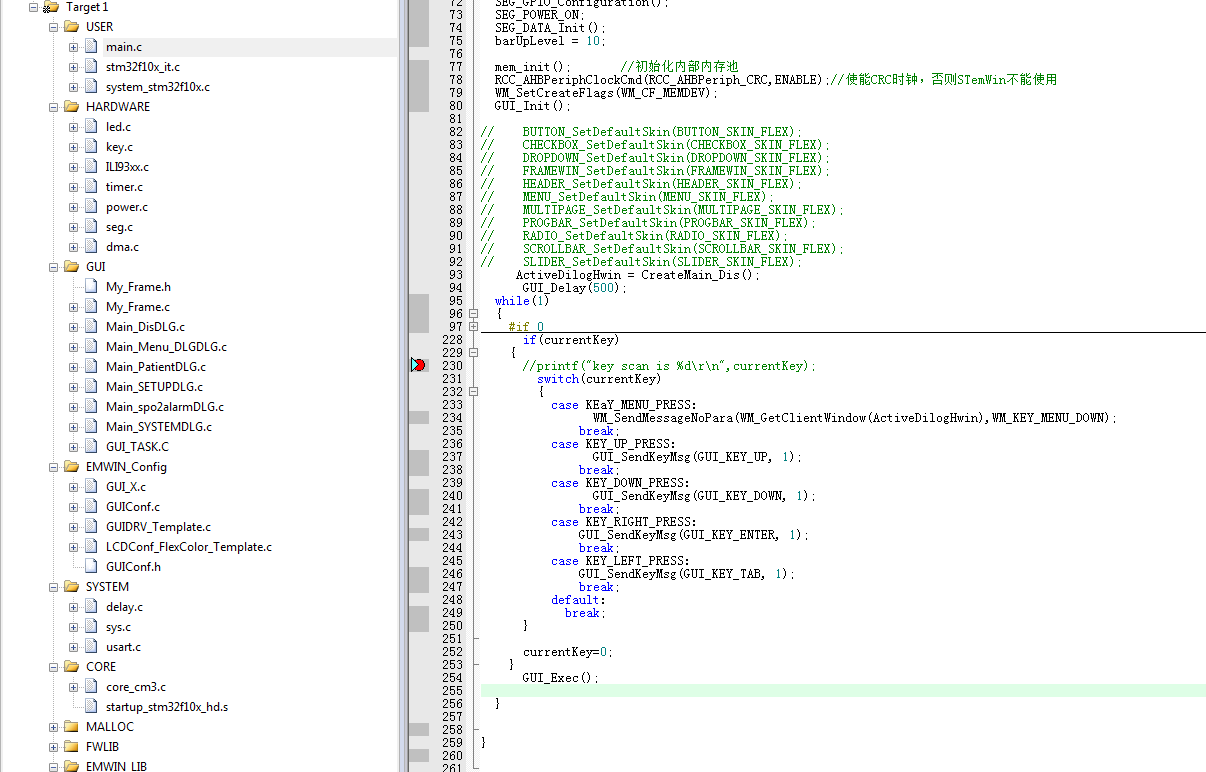The image size is (1206, 772).
Task: Click the file icon beside dma.c
Action: pos(91,247)
